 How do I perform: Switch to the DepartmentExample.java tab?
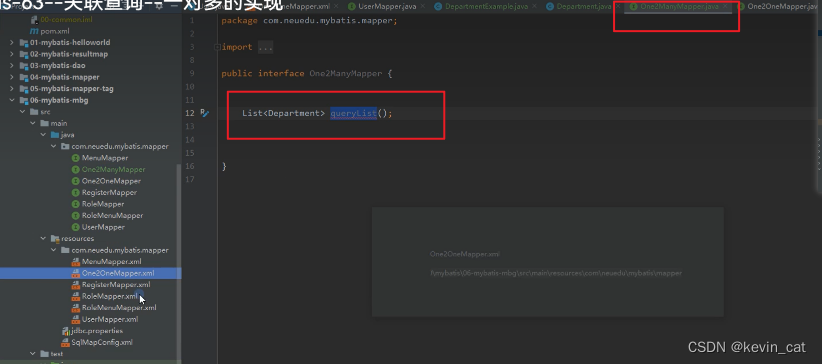[486, 7]
